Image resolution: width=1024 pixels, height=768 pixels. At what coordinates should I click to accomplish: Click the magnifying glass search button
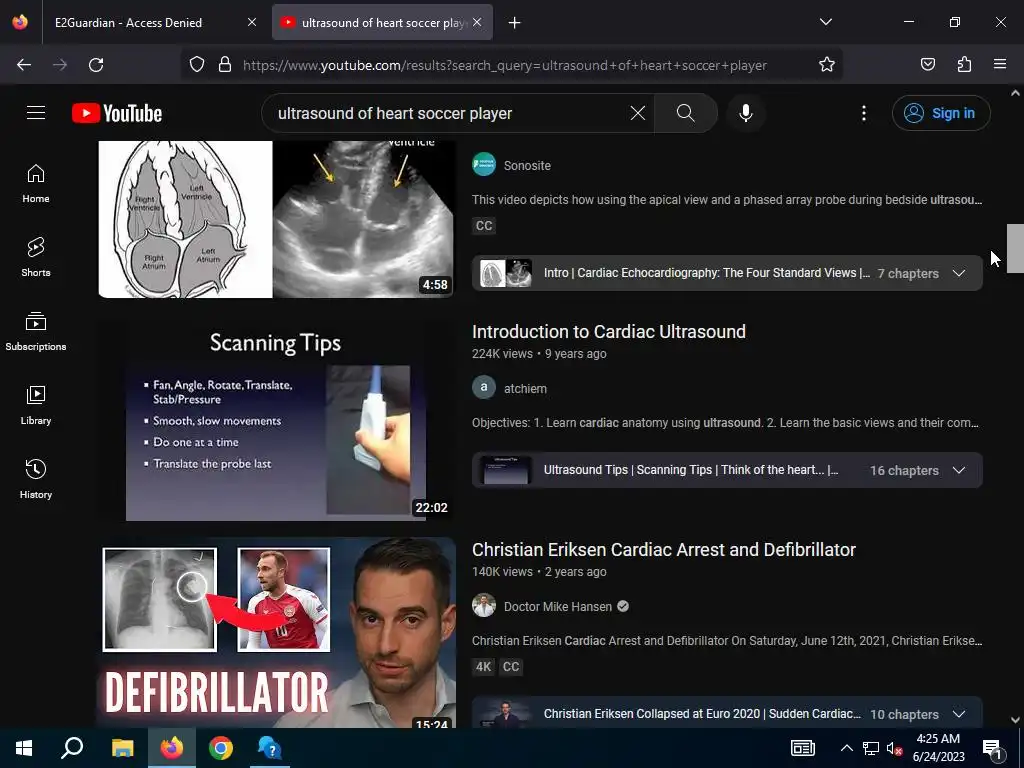[686, 113]
